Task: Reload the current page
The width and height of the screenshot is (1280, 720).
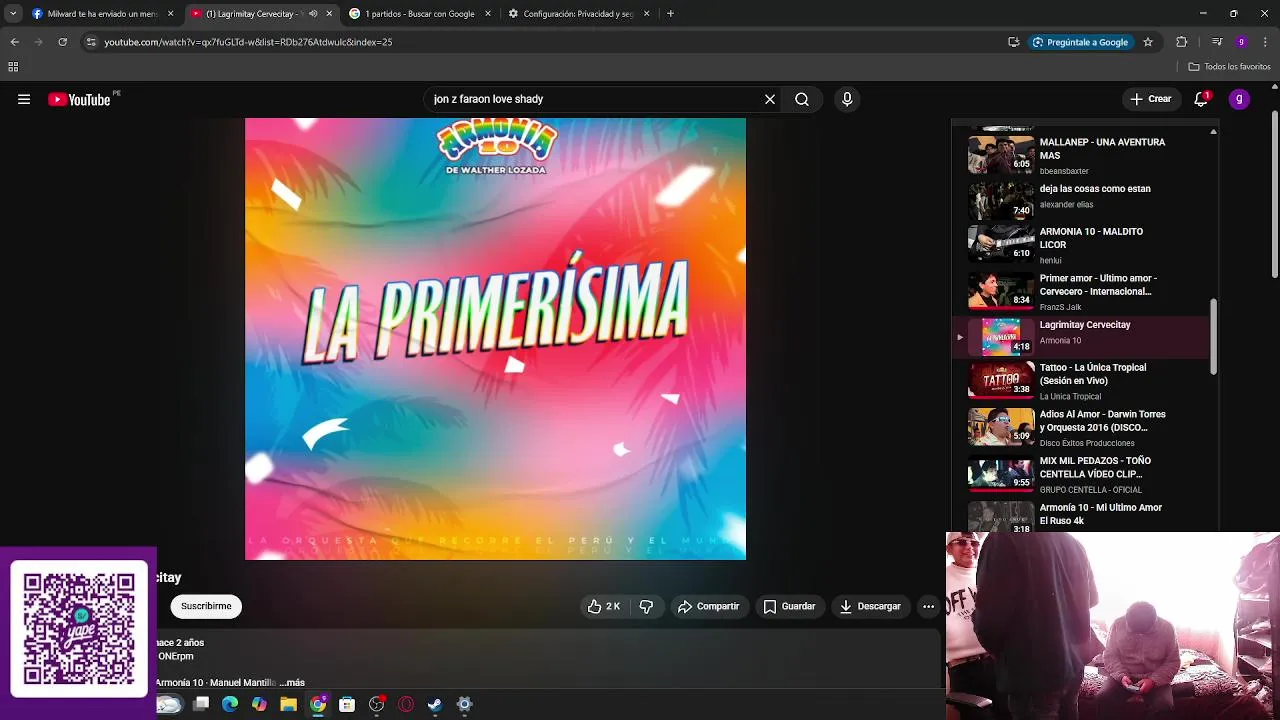Action: tap(62, 42)
